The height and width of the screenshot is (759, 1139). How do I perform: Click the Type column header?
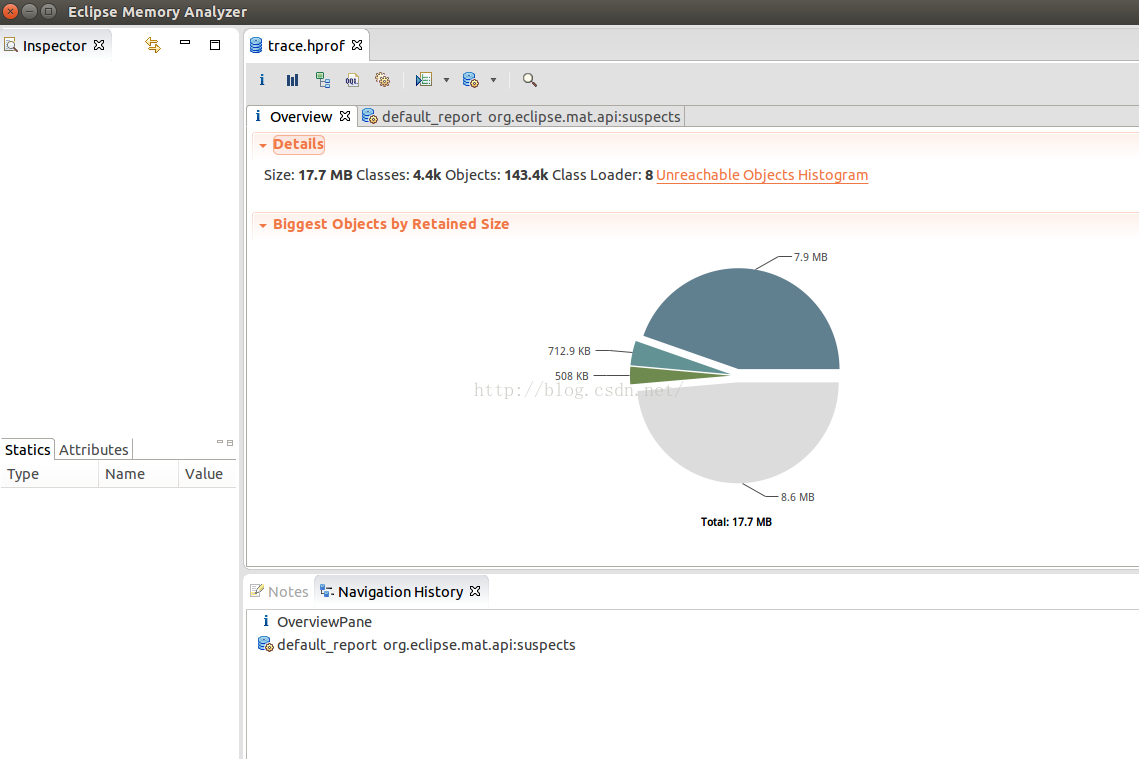click(x=49, y=474)
